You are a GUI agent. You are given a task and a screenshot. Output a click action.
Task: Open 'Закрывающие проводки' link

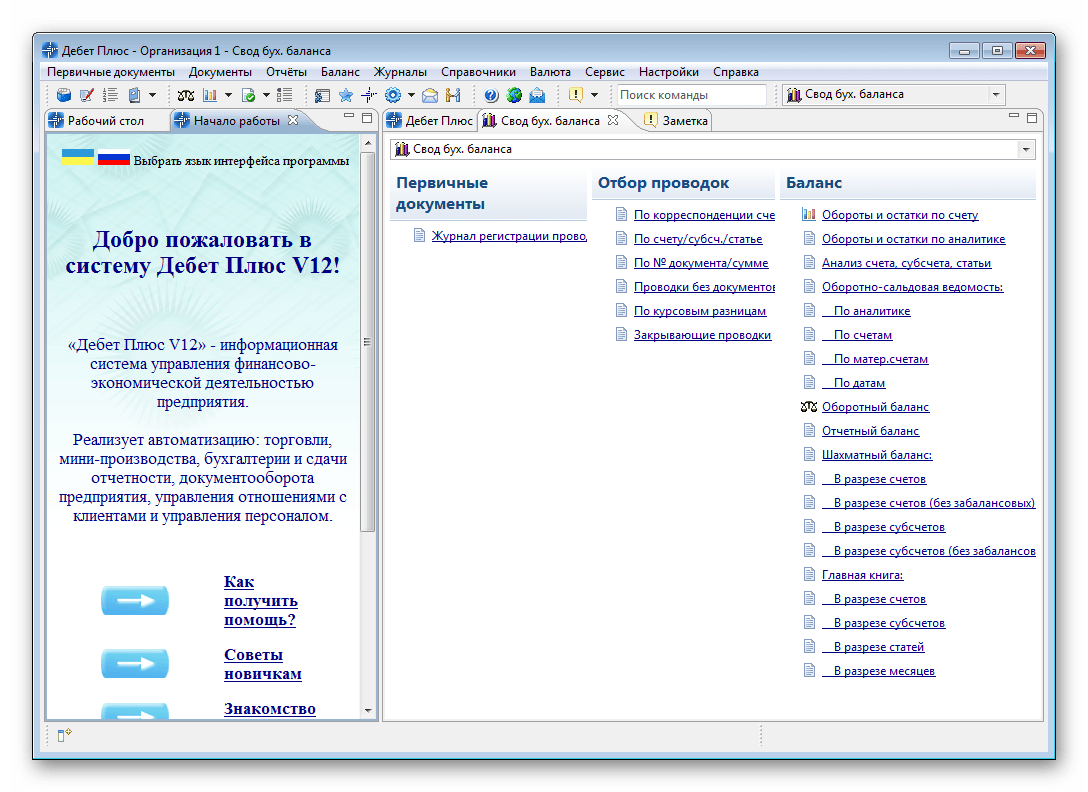[702, 335]
